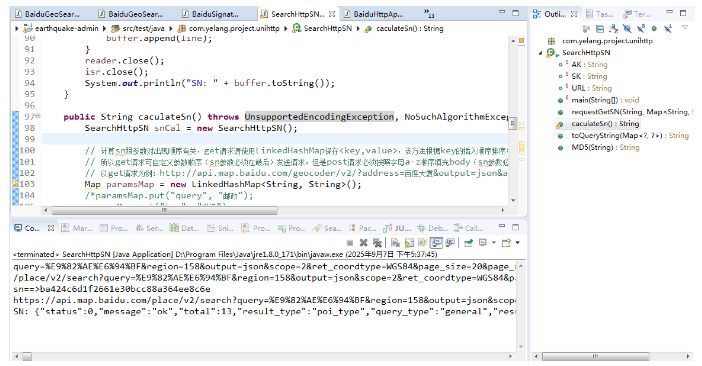702x366 pixels.
Task: Toggle Hide Local Types in Outline
Action: (668, 29)
